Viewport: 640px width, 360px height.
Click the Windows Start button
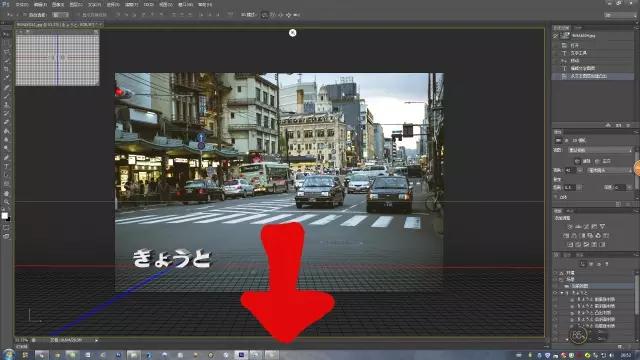point(8,354)
